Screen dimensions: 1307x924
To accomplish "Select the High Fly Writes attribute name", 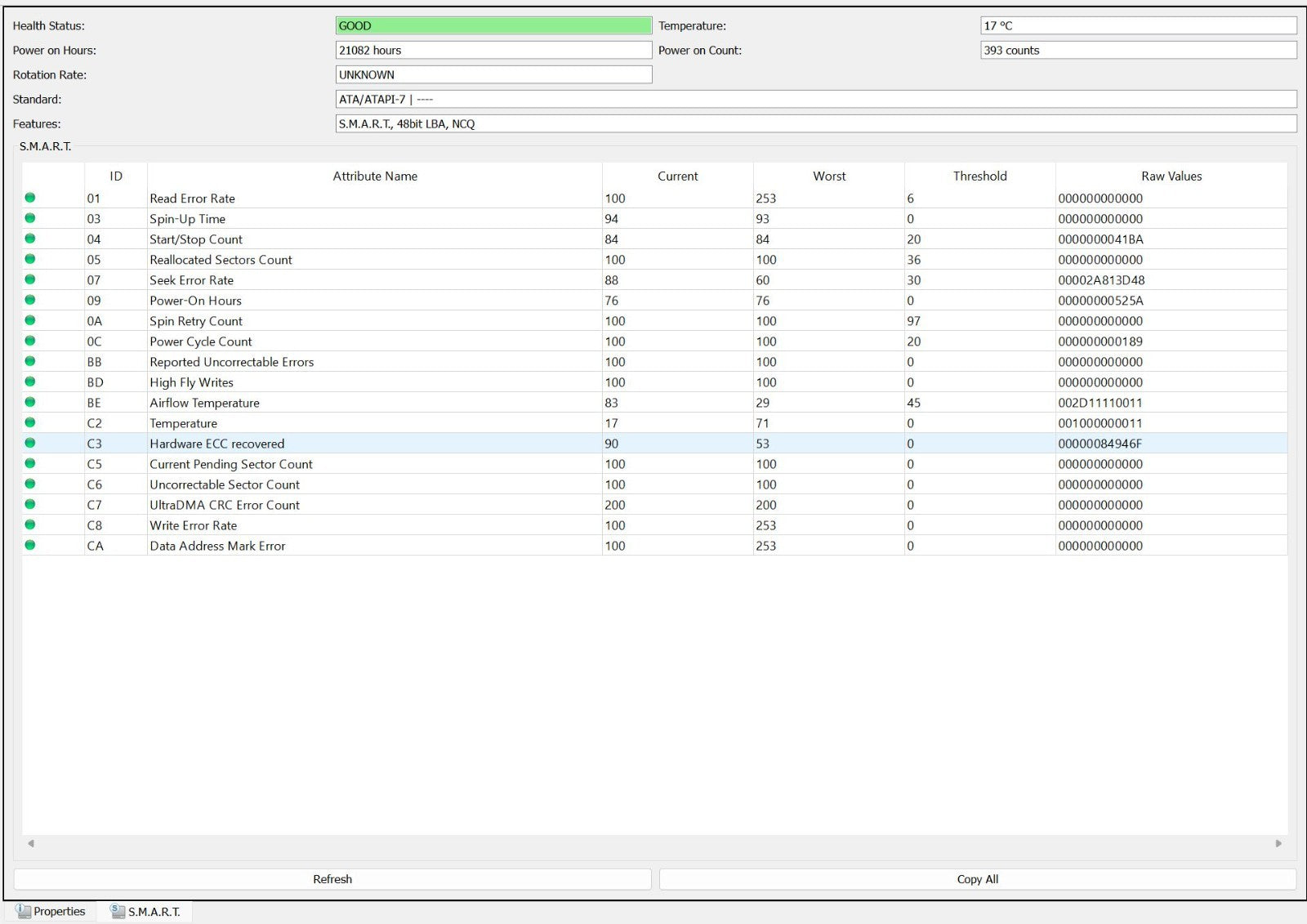I will point(191,382).
